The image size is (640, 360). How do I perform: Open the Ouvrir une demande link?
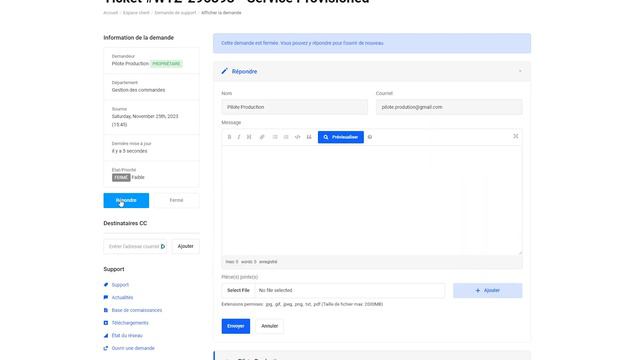pyautogui.click(x=133, y=348)
